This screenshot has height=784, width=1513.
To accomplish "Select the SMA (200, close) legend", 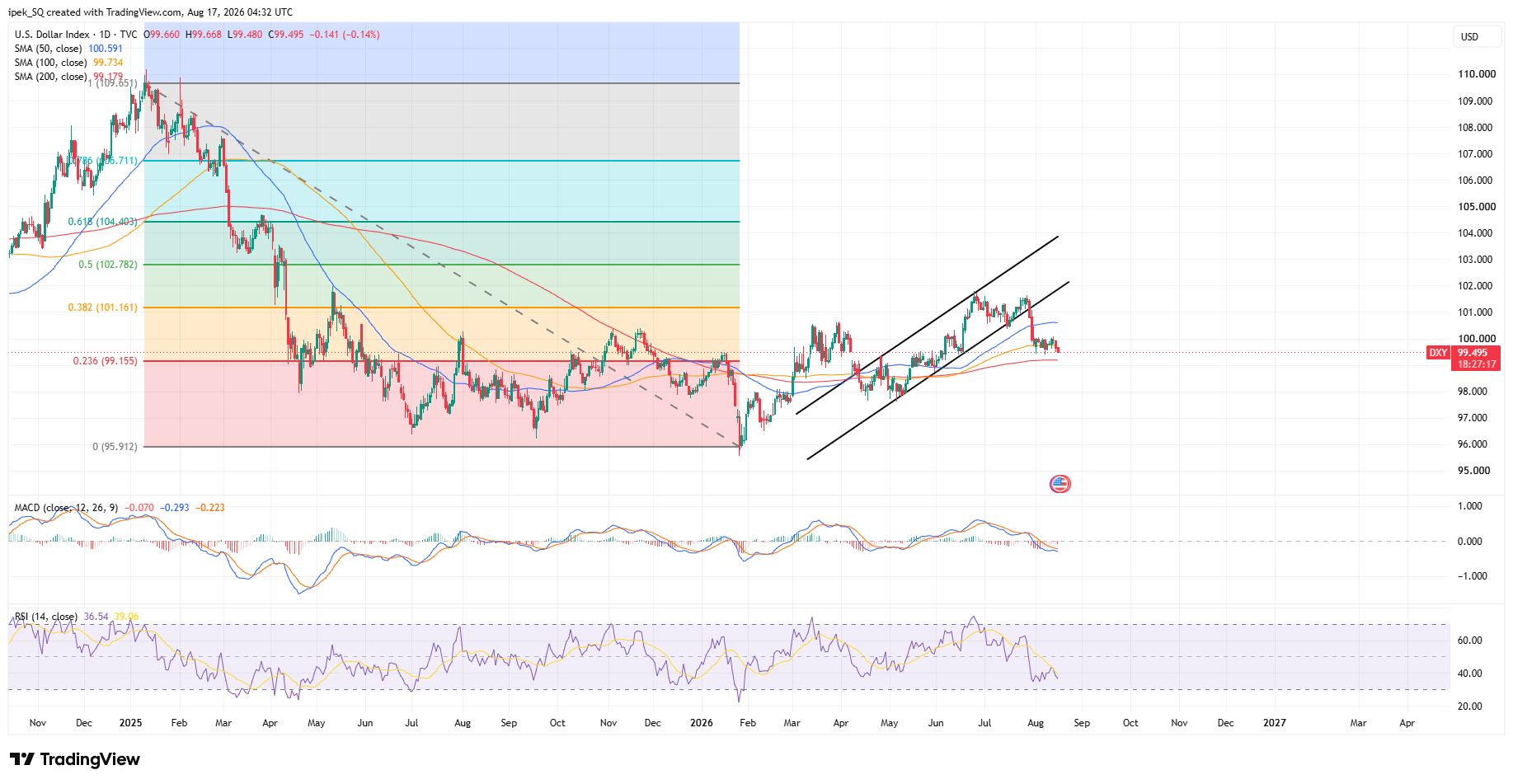I will [x=50, y=77].
